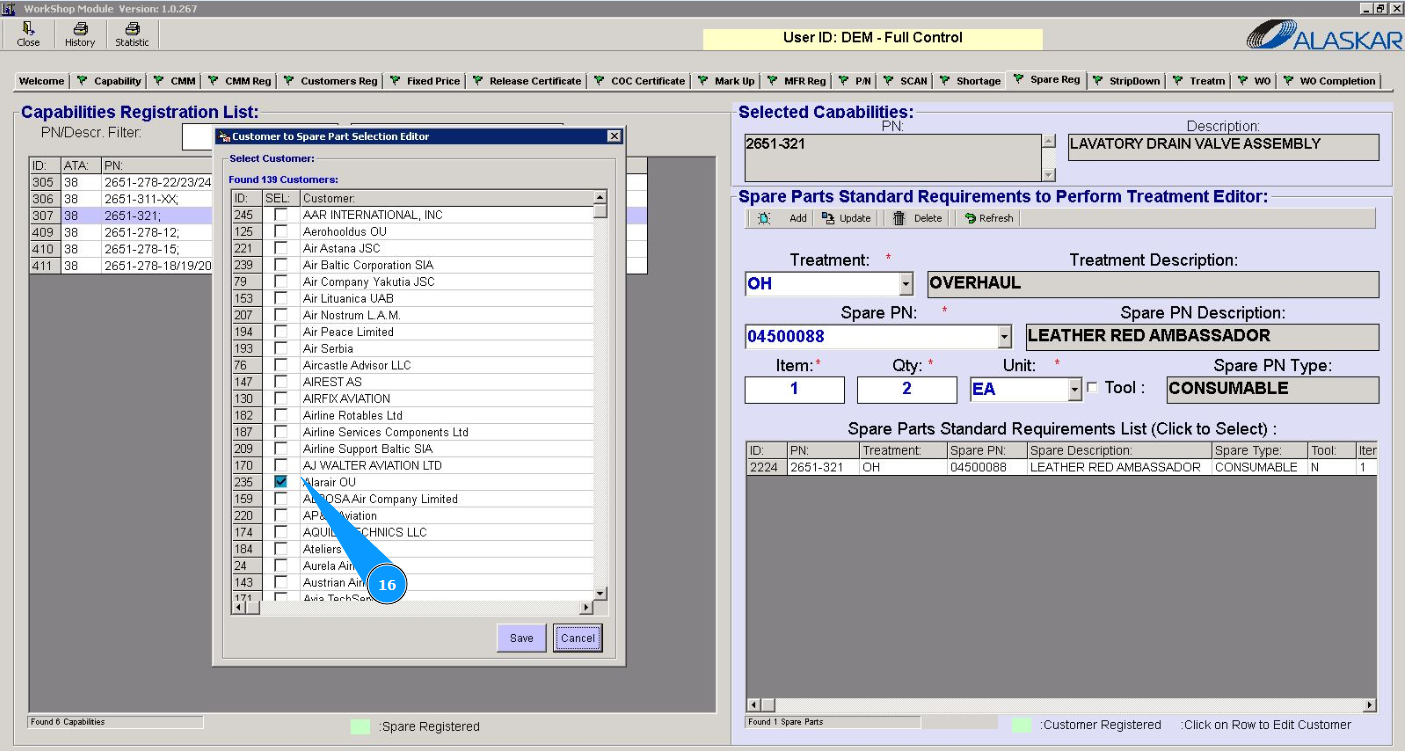Click the customer list scroll-down arrow
Screen dimensions: 1405x751
tap(600, 594)
